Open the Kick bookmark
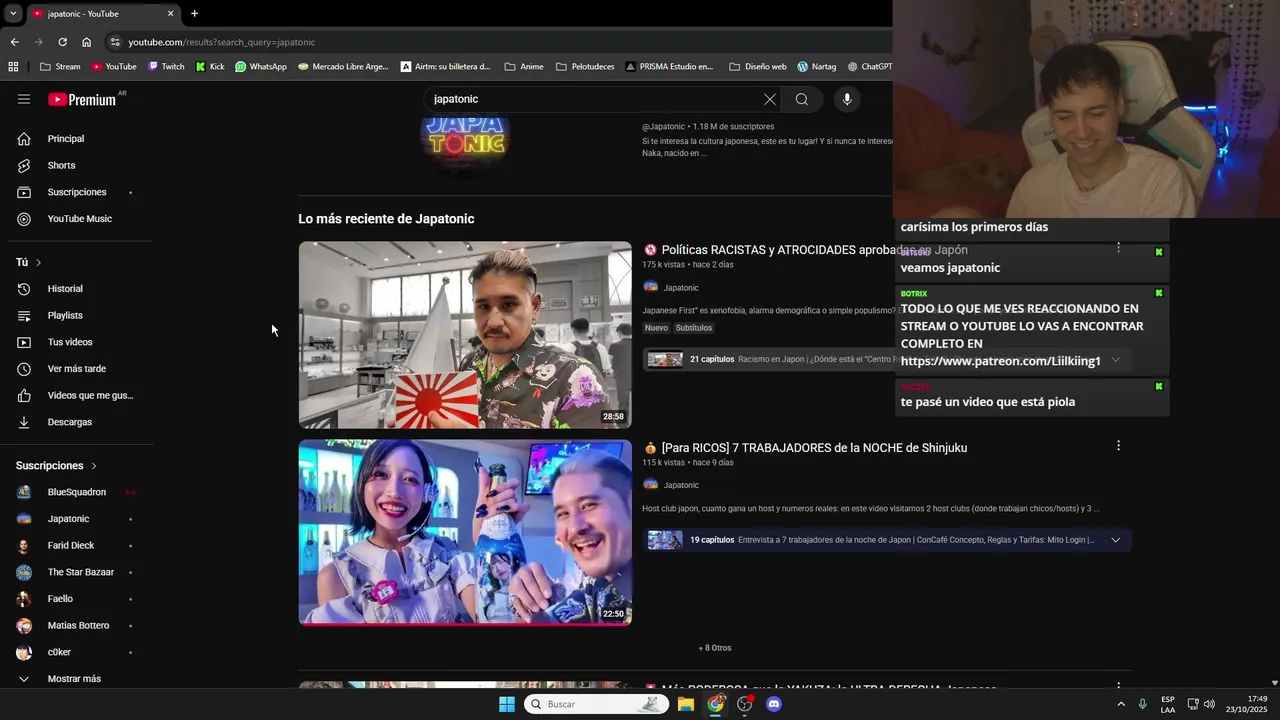 click(x=210, y=67)
